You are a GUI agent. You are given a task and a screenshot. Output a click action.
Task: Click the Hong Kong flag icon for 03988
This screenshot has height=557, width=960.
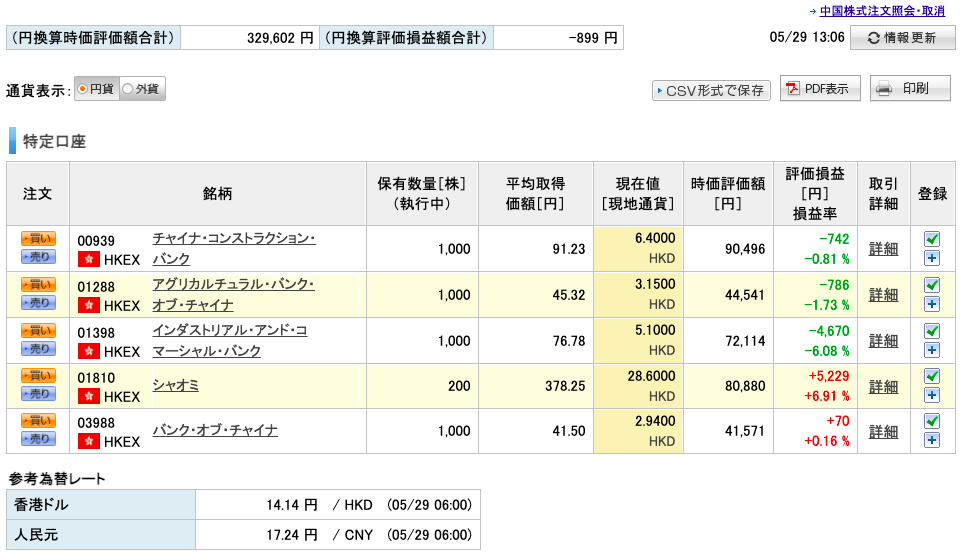(x=89, y=441)
